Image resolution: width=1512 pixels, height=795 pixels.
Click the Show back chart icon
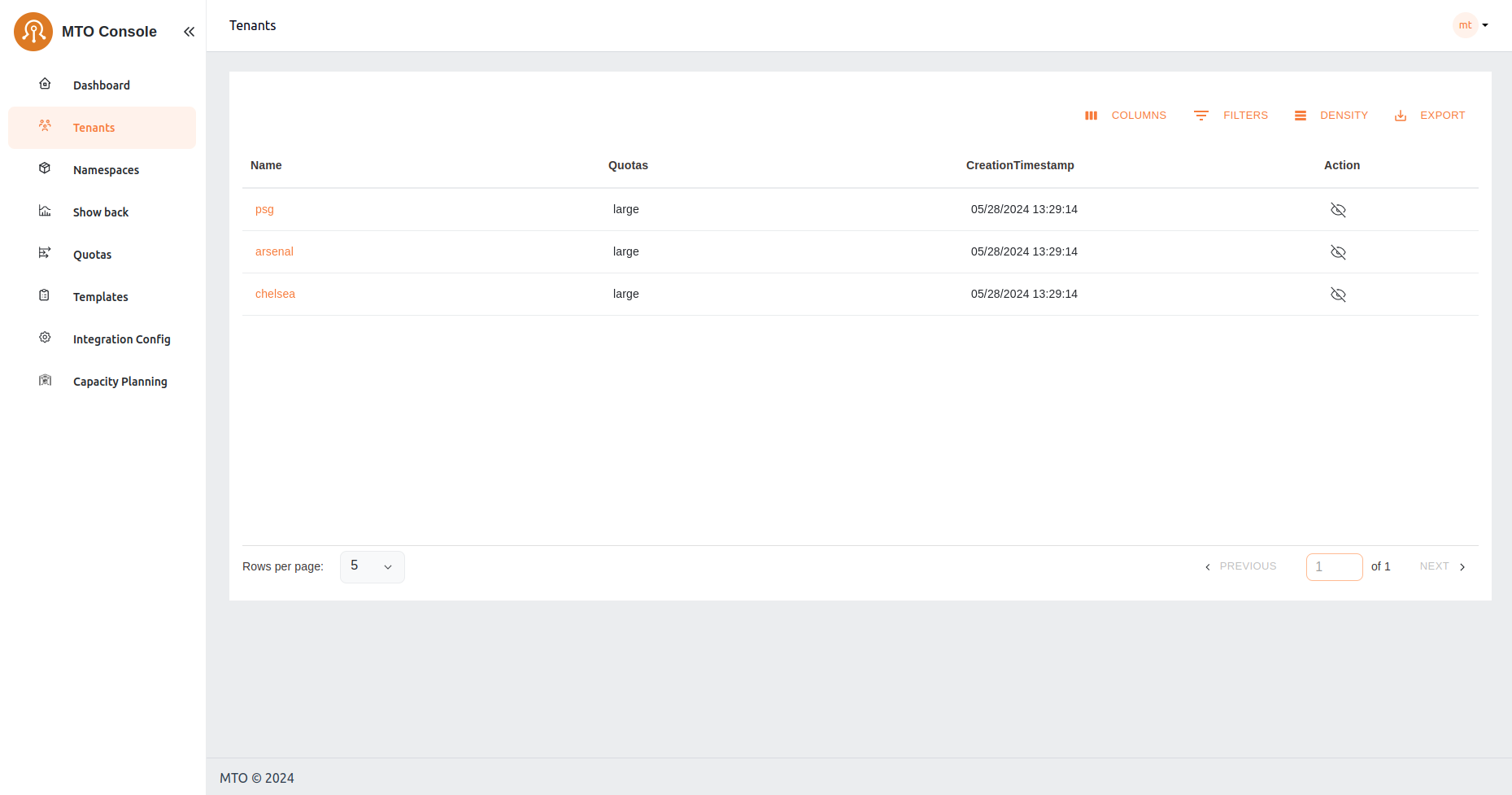tap(46, 211)
